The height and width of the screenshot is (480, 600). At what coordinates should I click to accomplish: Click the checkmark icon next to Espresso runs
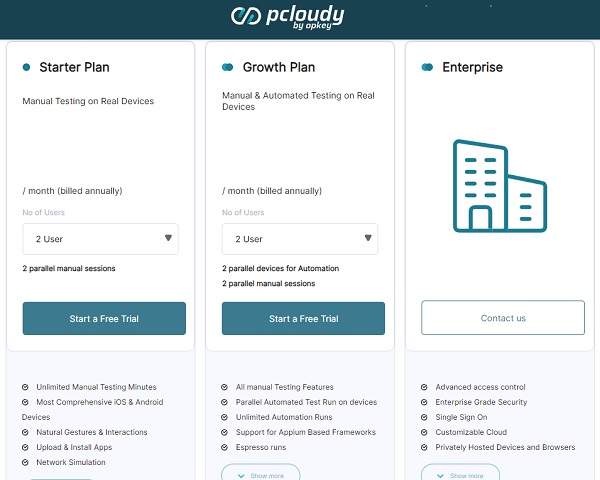tap(225, 447)
